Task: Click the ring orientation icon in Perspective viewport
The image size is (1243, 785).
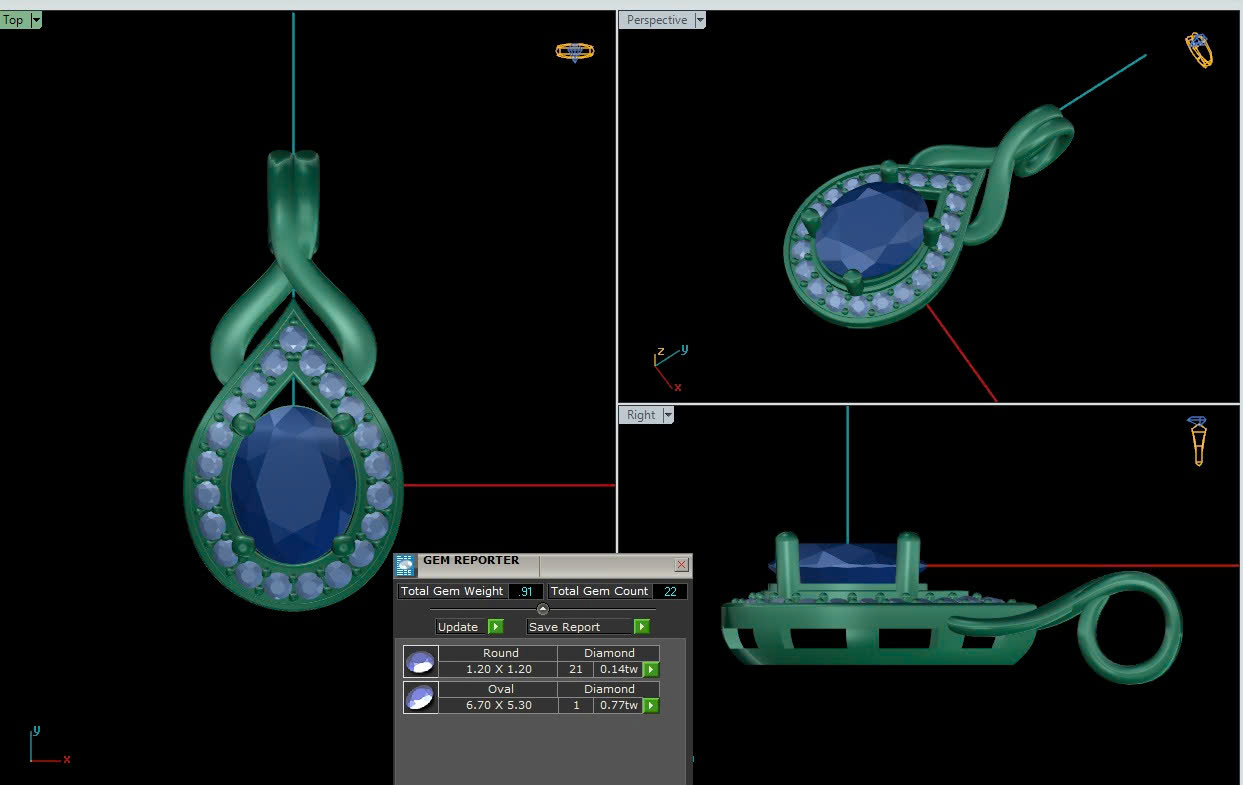Action: click(x=1199, y=50)
